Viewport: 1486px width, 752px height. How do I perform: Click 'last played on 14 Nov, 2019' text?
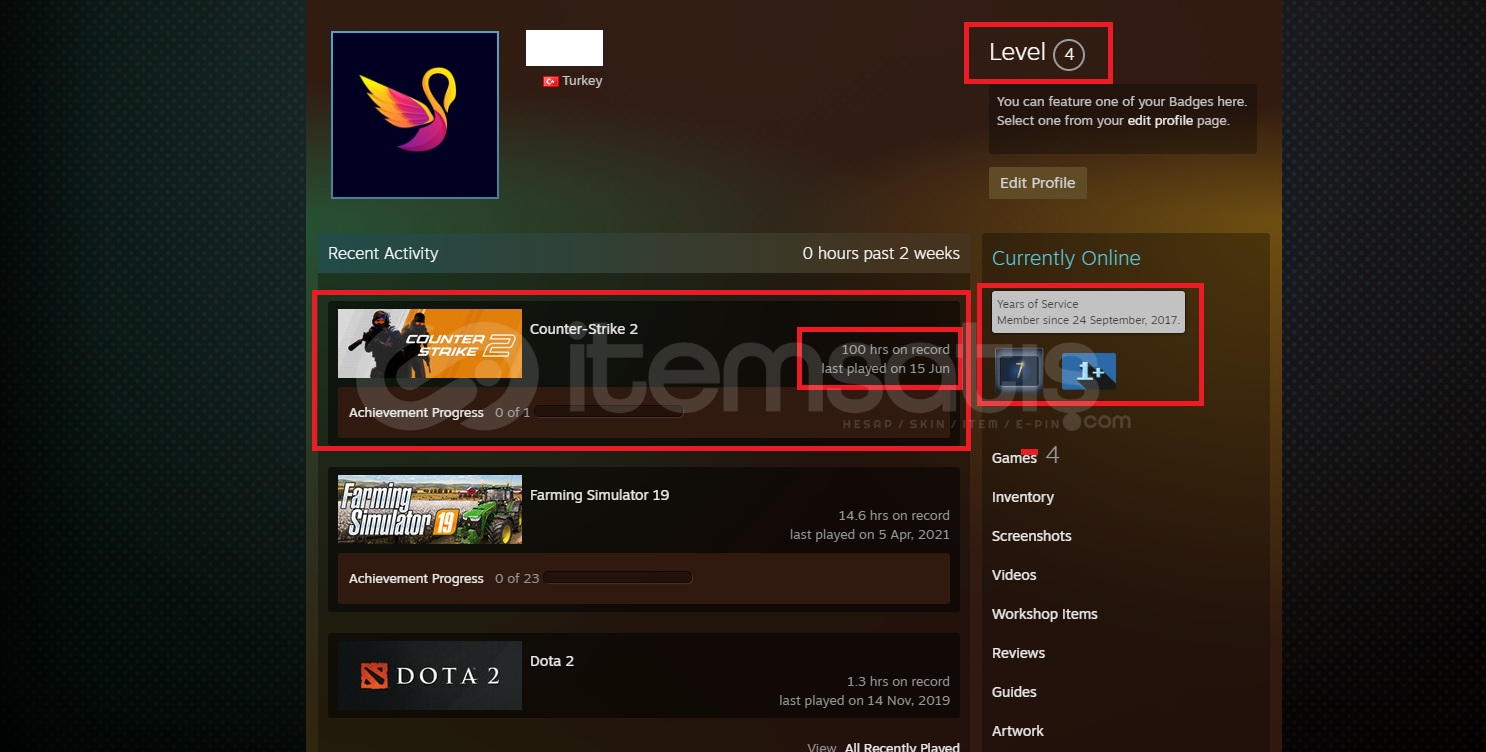point(865,701)
